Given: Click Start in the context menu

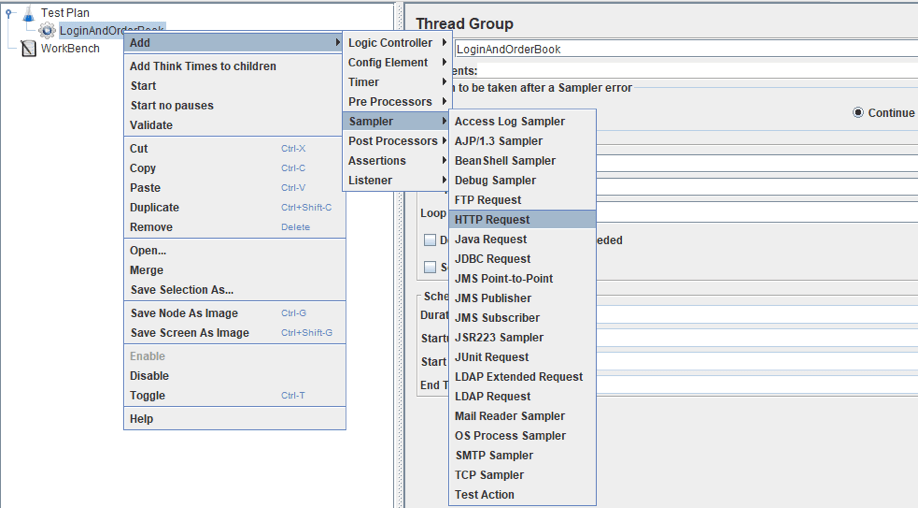Looking at the screenshot, I should click(234, 86).
